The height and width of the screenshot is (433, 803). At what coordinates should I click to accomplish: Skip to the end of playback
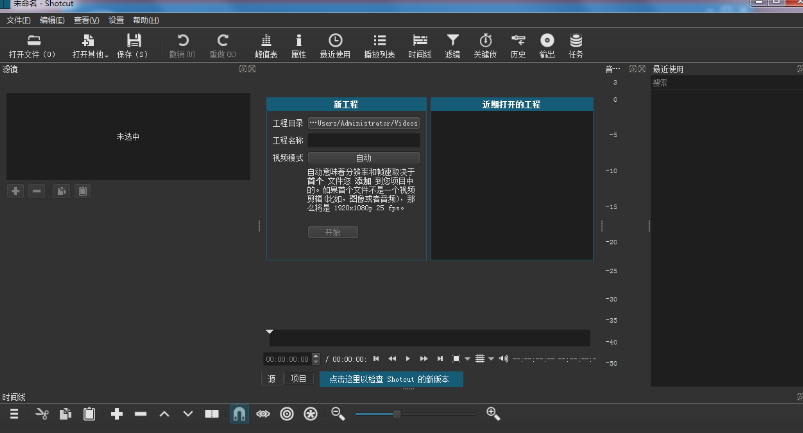[440, 359]
